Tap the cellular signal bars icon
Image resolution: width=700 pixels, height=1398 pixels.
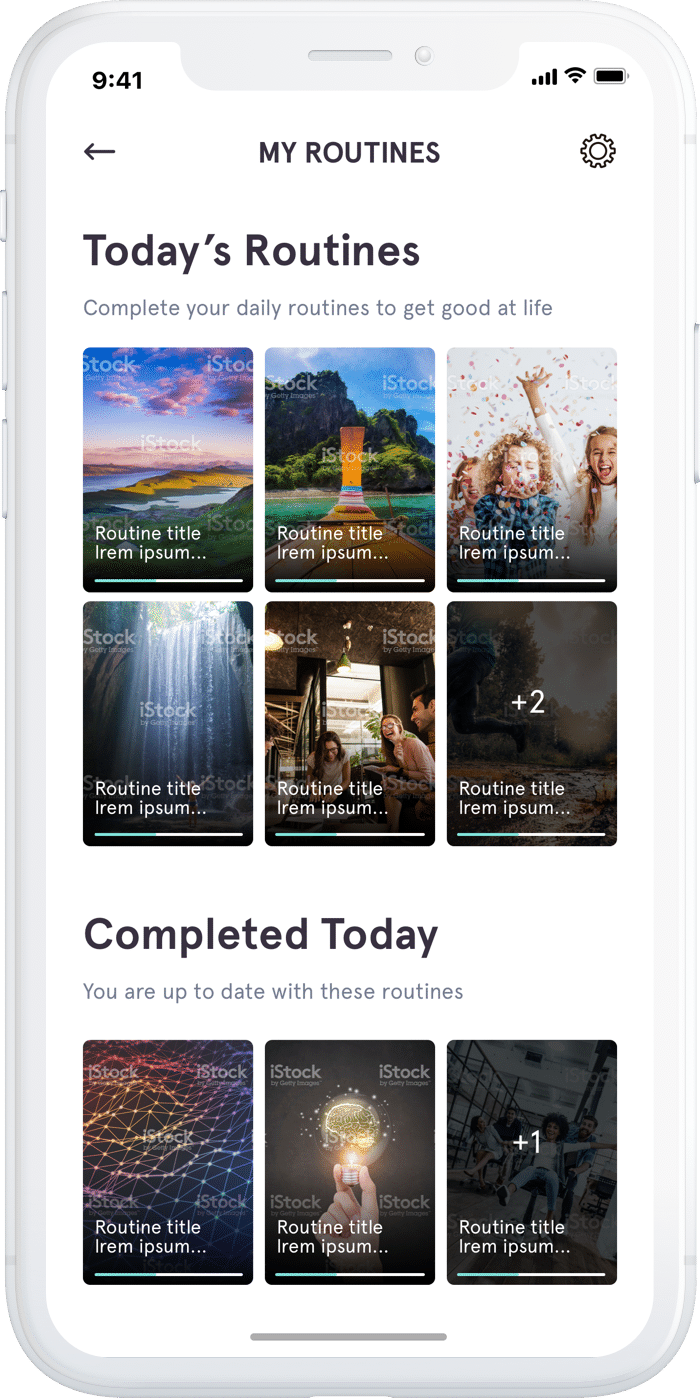coord(544,77)
